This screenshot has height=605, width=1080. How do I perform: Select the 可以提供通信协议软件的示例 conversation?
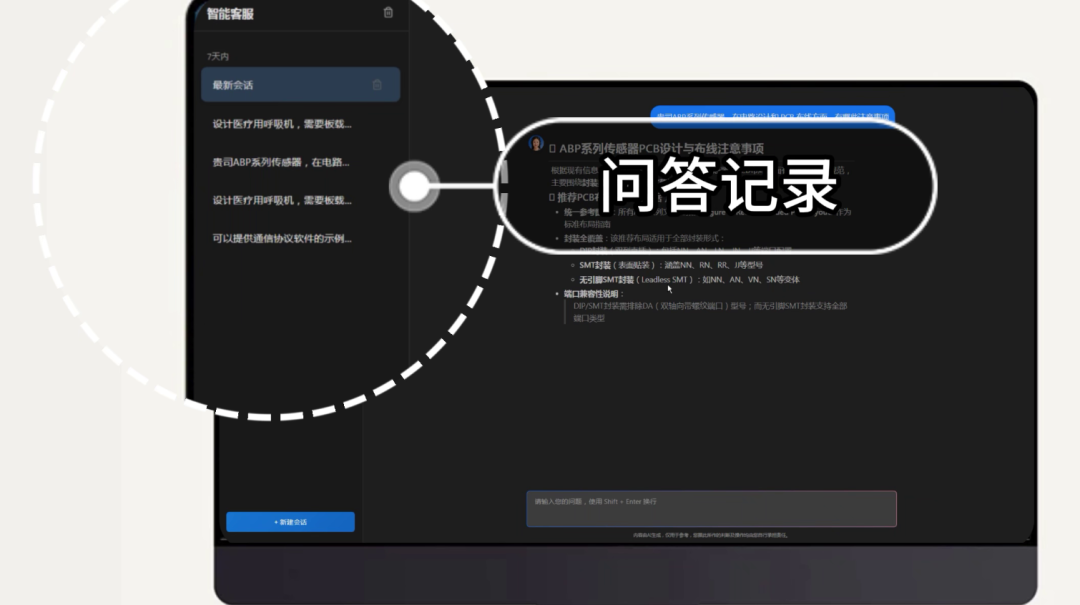[282, 238]
